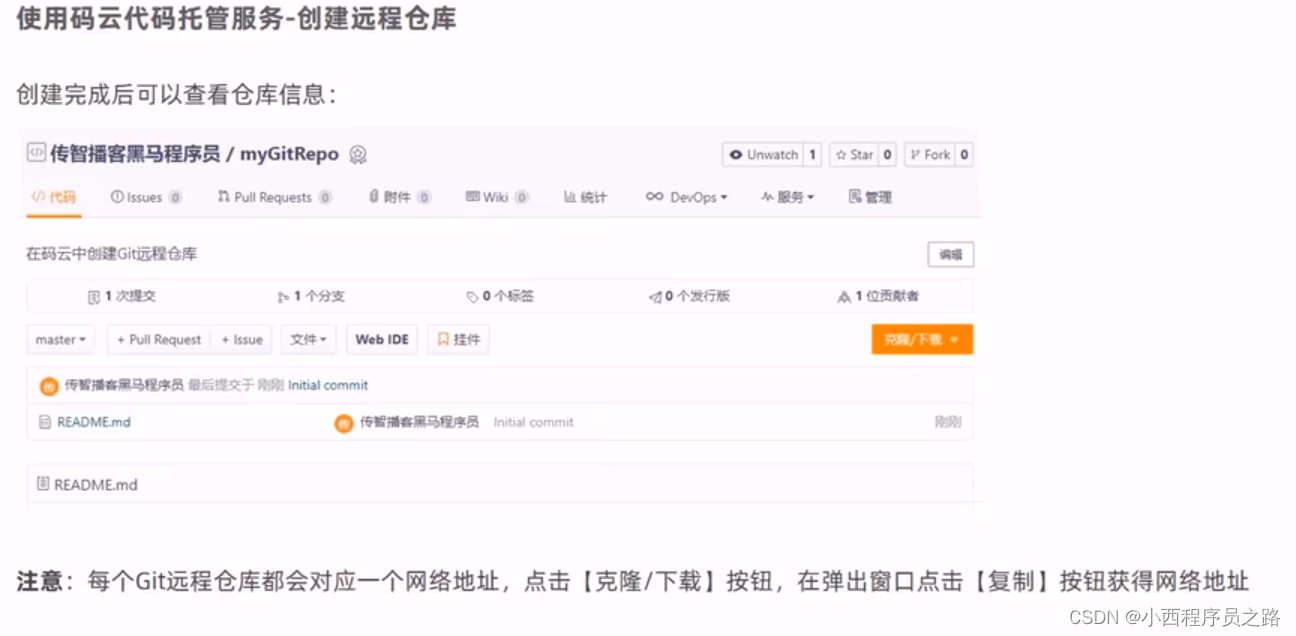Open the Initial commit link in latest commit row
This screenshot has height=636, width=1296.
(328, 385)
